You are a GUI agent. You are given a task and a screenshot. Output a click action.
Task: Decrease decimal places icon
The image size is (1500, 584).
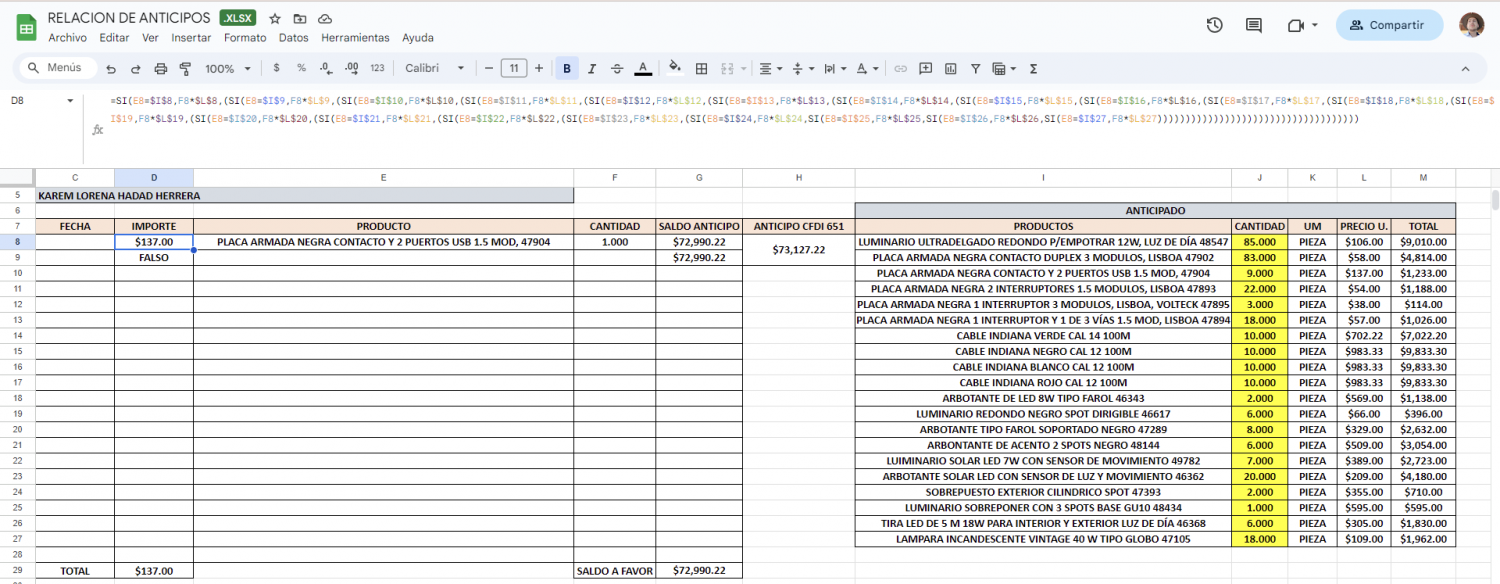coord(326,68)
